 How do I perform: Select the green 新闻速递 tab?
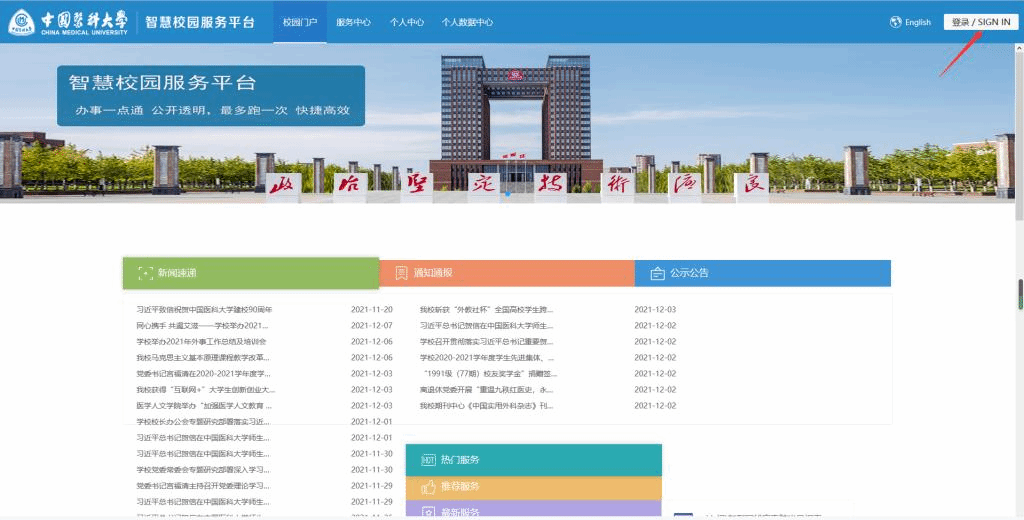click(x=251, y=273)
